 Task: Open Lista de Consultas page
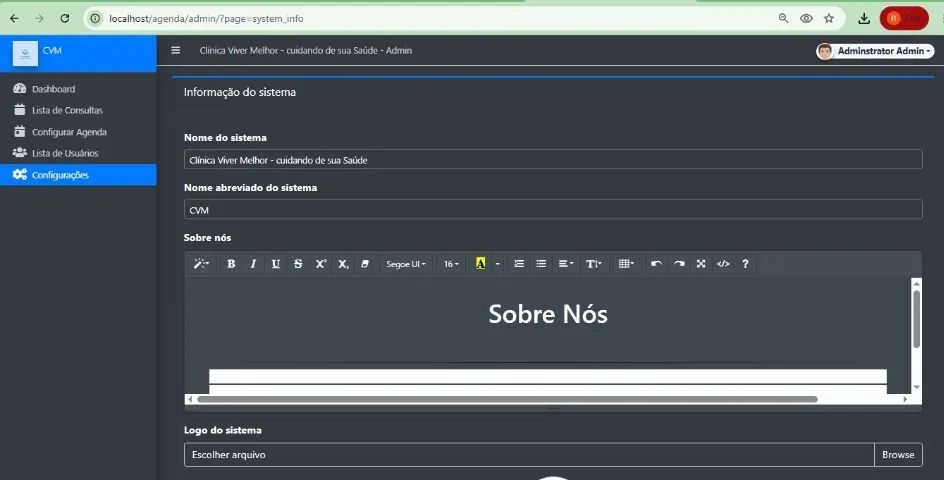click(x=78, y=110)
